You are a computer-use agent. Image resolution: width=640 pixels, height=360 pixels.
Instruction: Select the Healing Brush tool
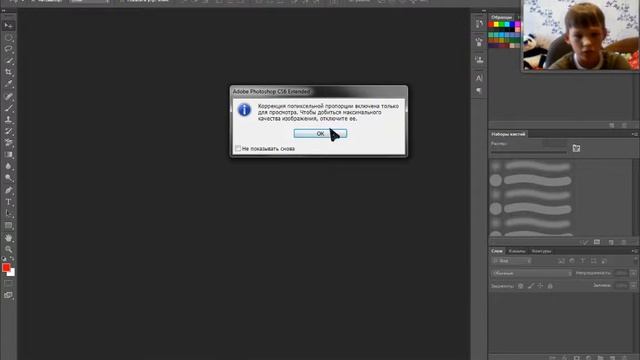(8, 97)
